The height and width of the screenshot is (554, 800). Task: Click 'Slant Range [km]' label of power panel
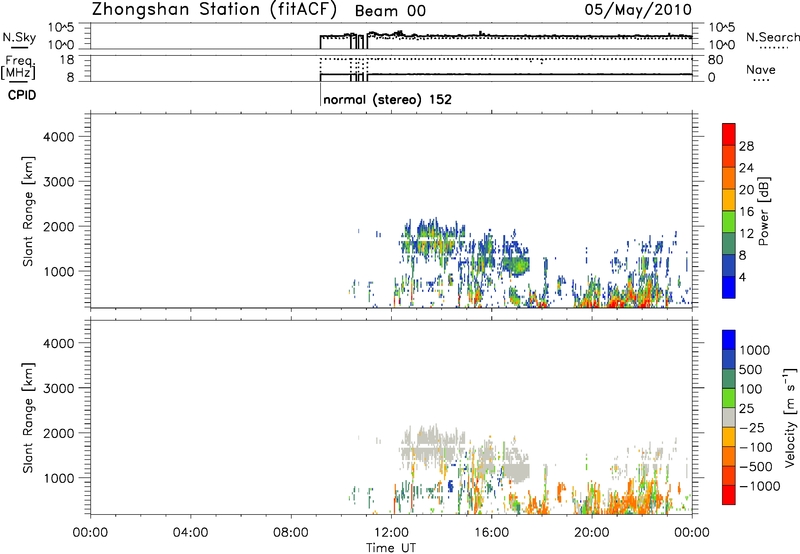tap(28, 211)
